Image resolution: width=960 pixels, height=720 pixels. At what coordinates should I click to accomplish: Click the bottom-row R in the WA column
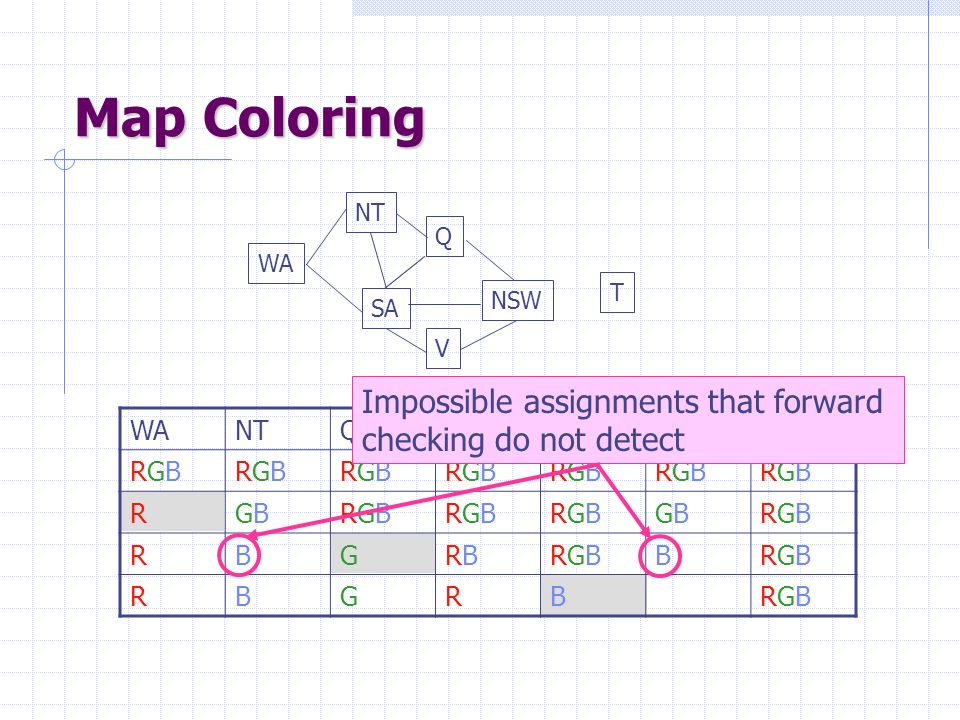(173, 595)
